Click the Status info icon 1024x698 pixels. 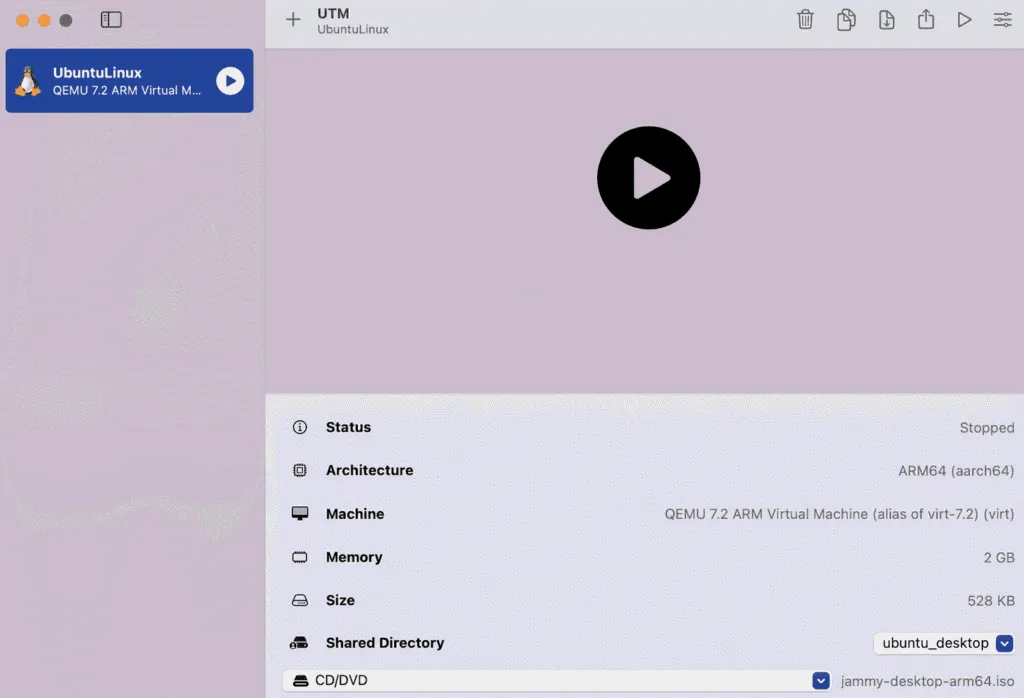click(300, 427)
